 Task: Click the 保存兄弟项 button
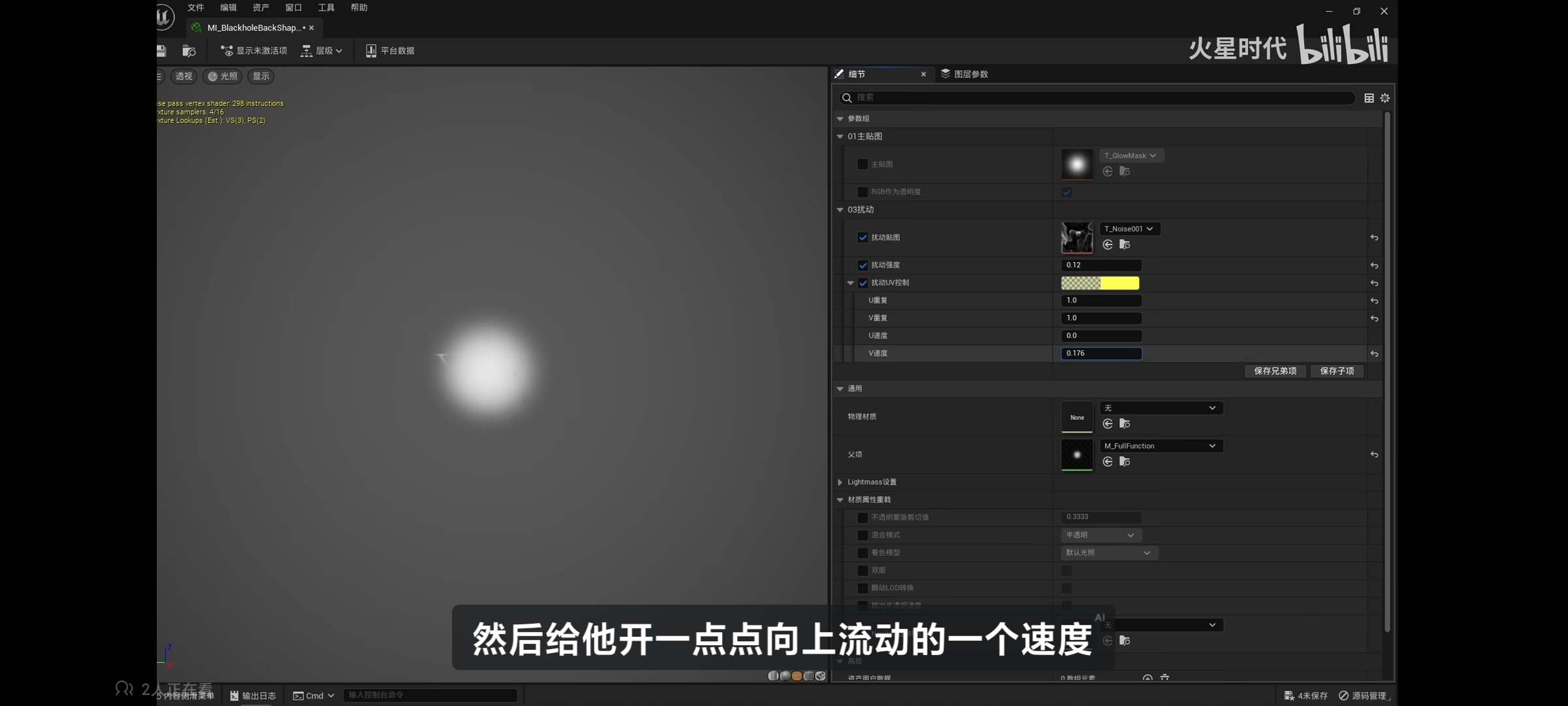pos(1275,371)
